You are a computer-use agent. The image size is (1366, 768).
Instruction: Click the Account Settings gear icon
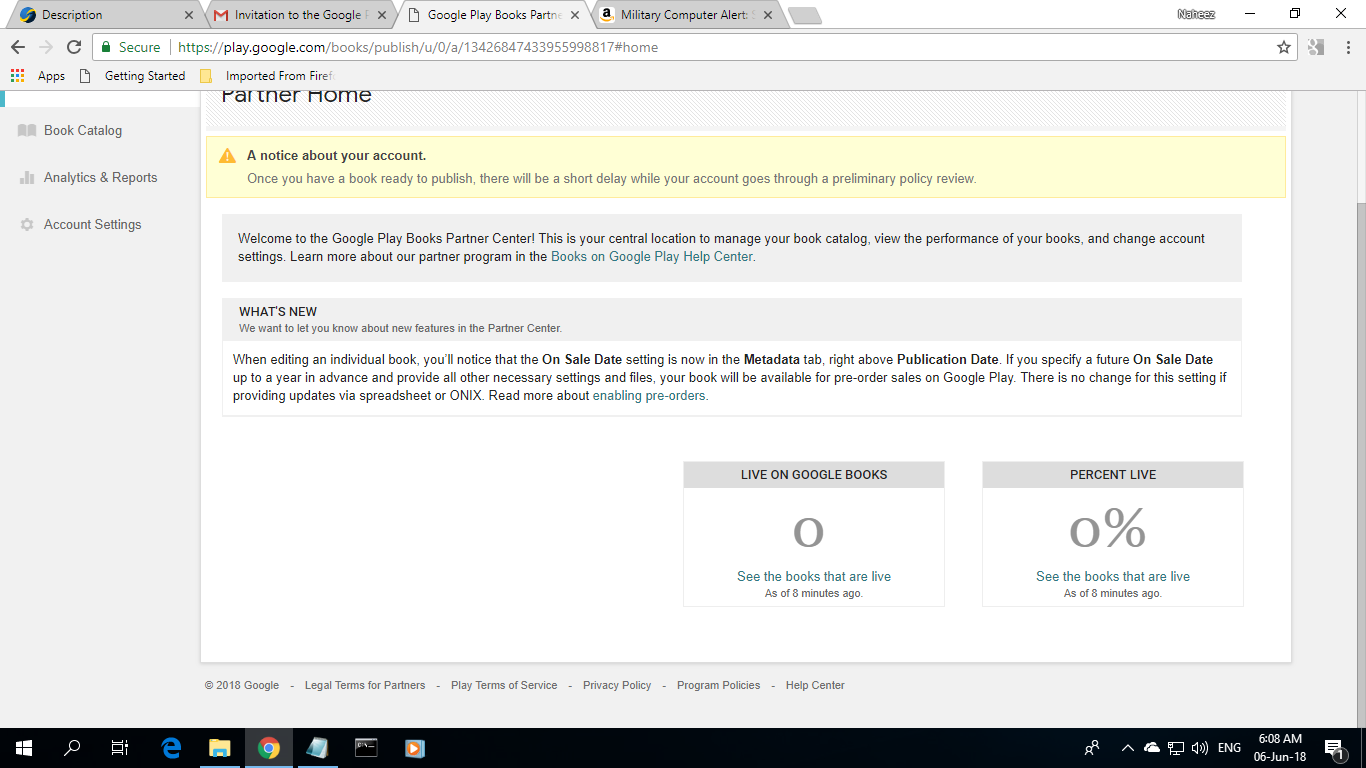click(27, 224)
